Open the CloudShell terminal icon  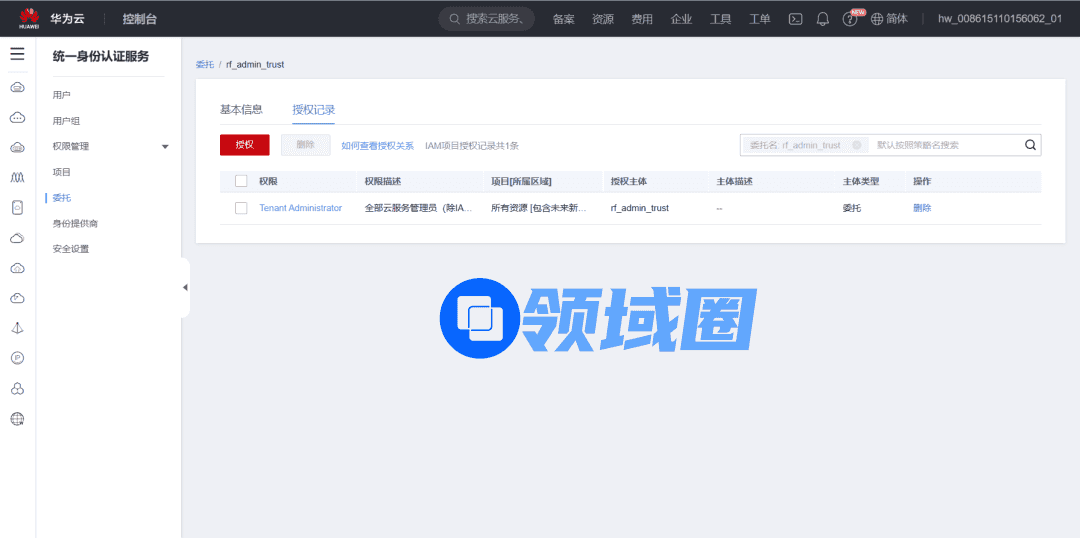[795, 19]
